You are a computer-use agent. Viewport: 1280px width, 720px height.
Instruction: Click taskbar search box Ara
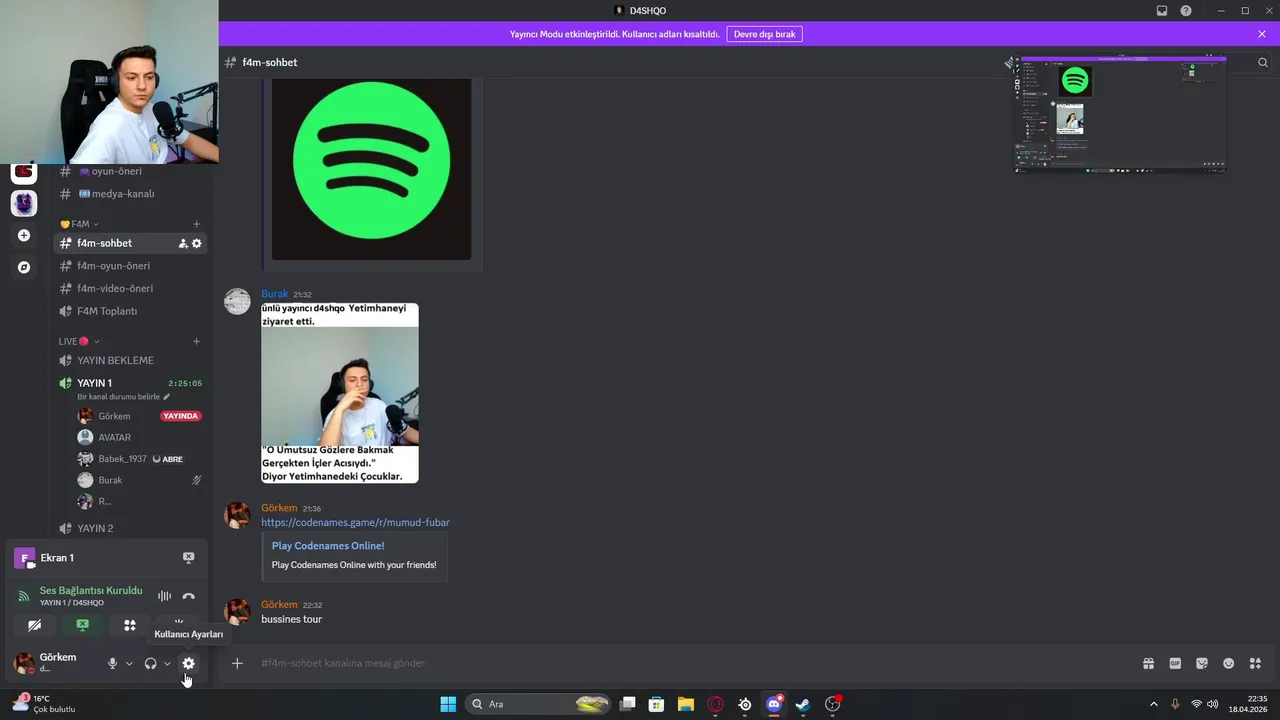540,704
